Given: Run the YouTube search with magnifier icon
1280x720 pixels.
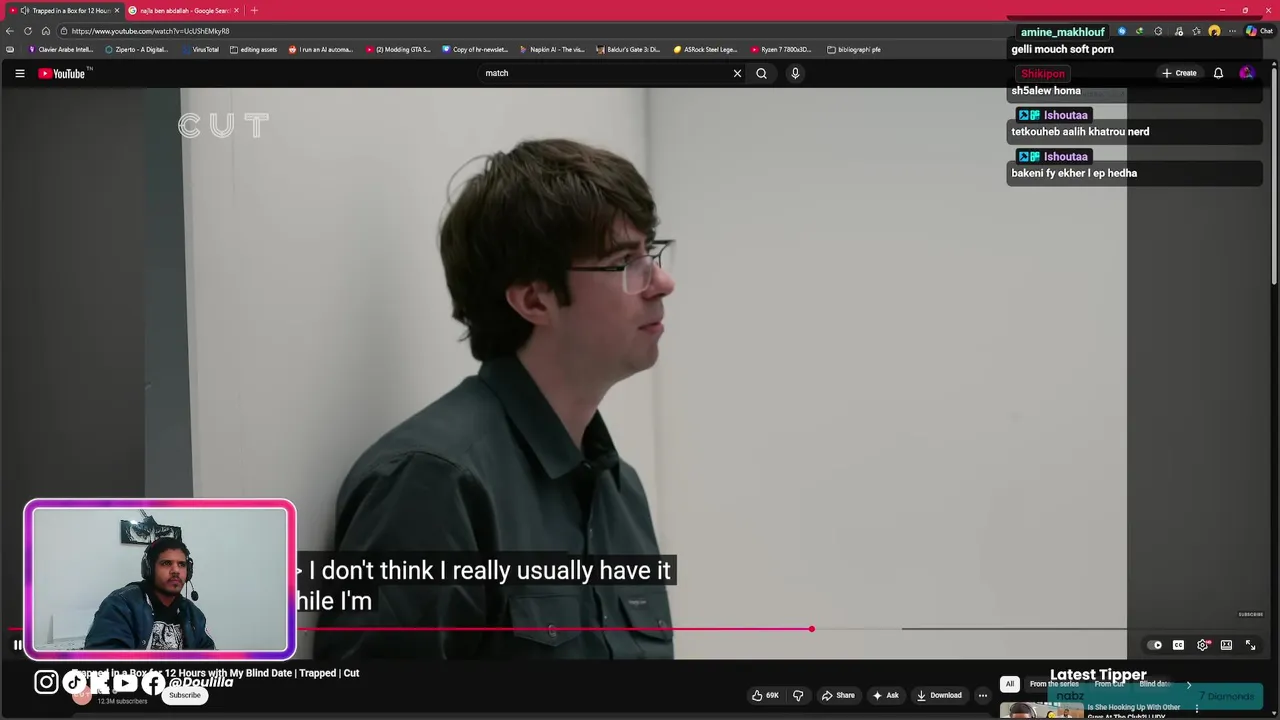Looking at the screenshot, I should pyautogui.click(x=761, y=73).
